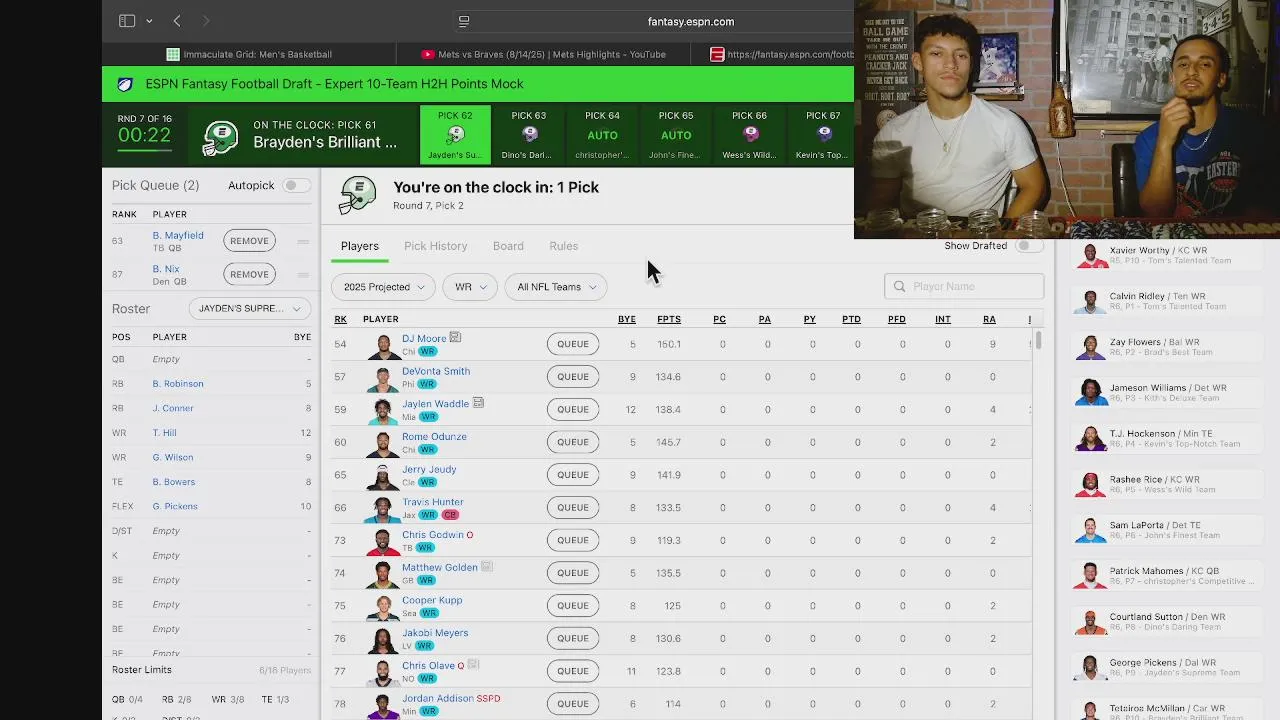1280x720 pixels.
Task: Click the player list vertical scrollbar
Action: (x=1038, y=340)
